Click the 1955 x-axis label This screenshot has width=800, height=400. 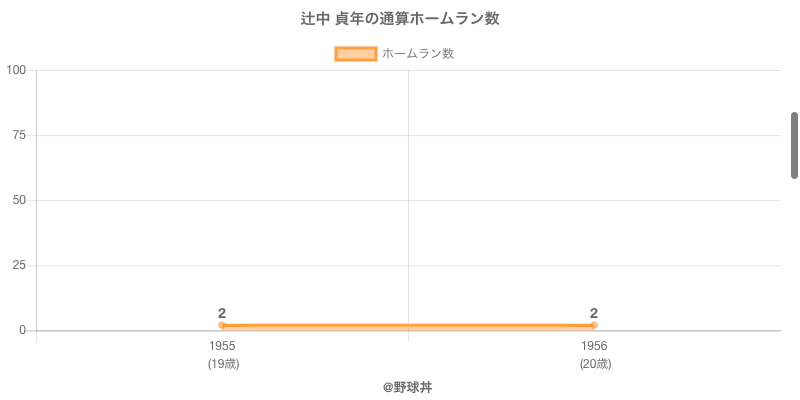[222, 346]
